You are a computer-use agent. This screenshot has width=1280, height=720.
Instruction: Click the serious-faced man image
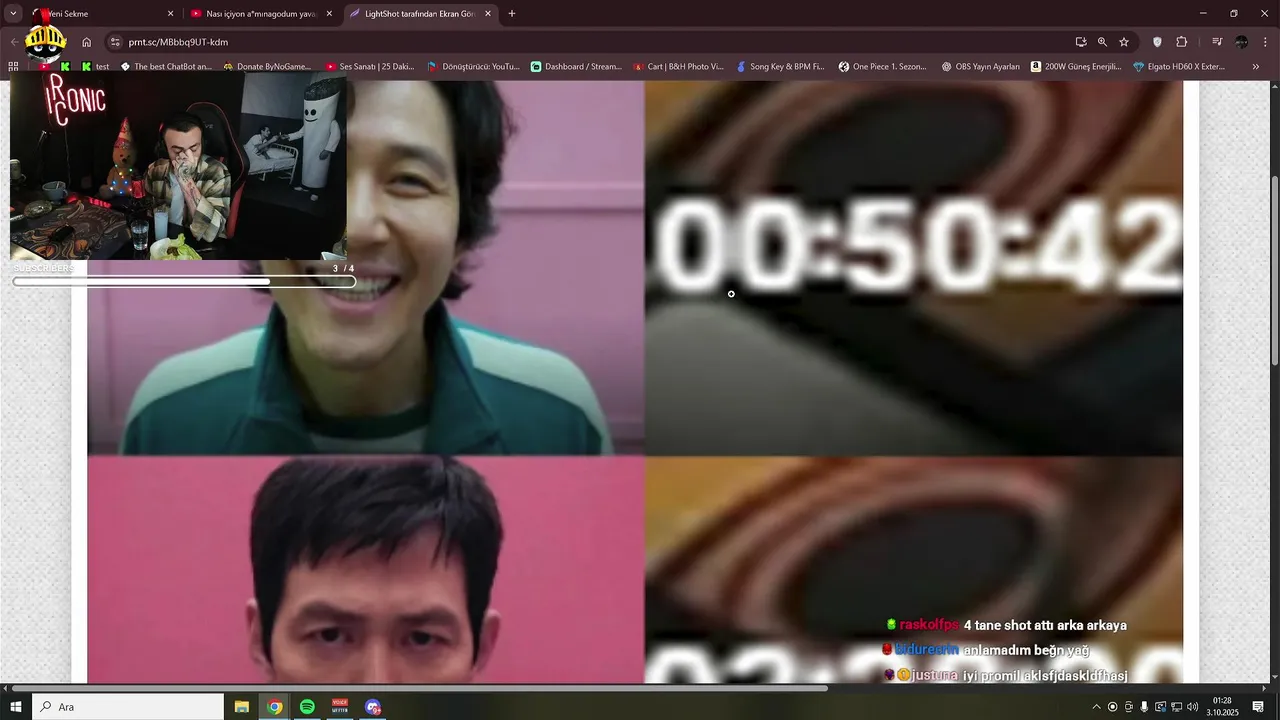point(366,570)
